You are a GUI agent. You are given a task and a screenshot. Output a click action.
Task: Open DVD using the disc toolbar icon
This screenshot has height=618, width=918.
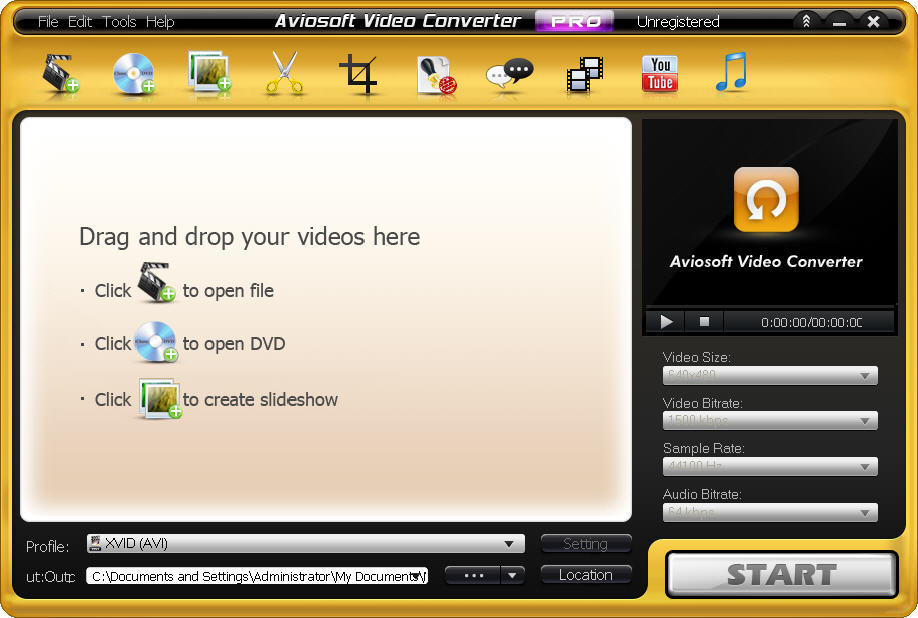coord(134,73)
